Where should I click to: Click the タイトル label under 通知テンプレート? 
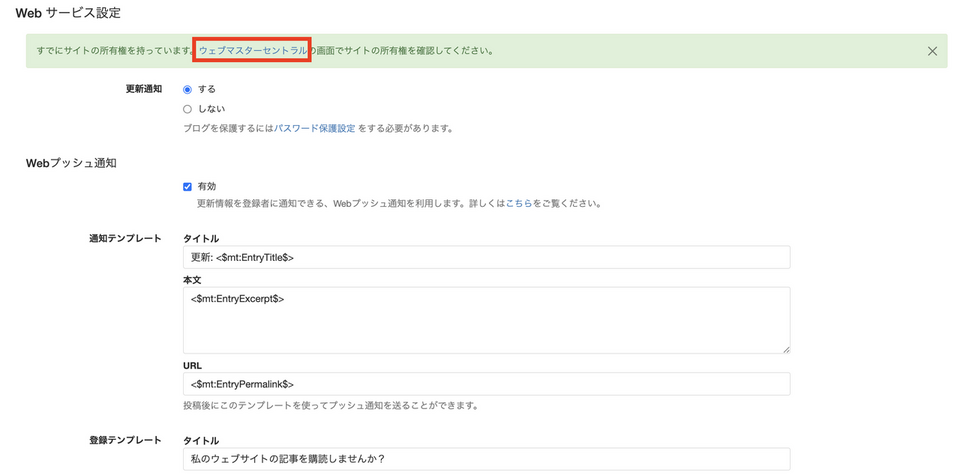(x=201, y=239)
